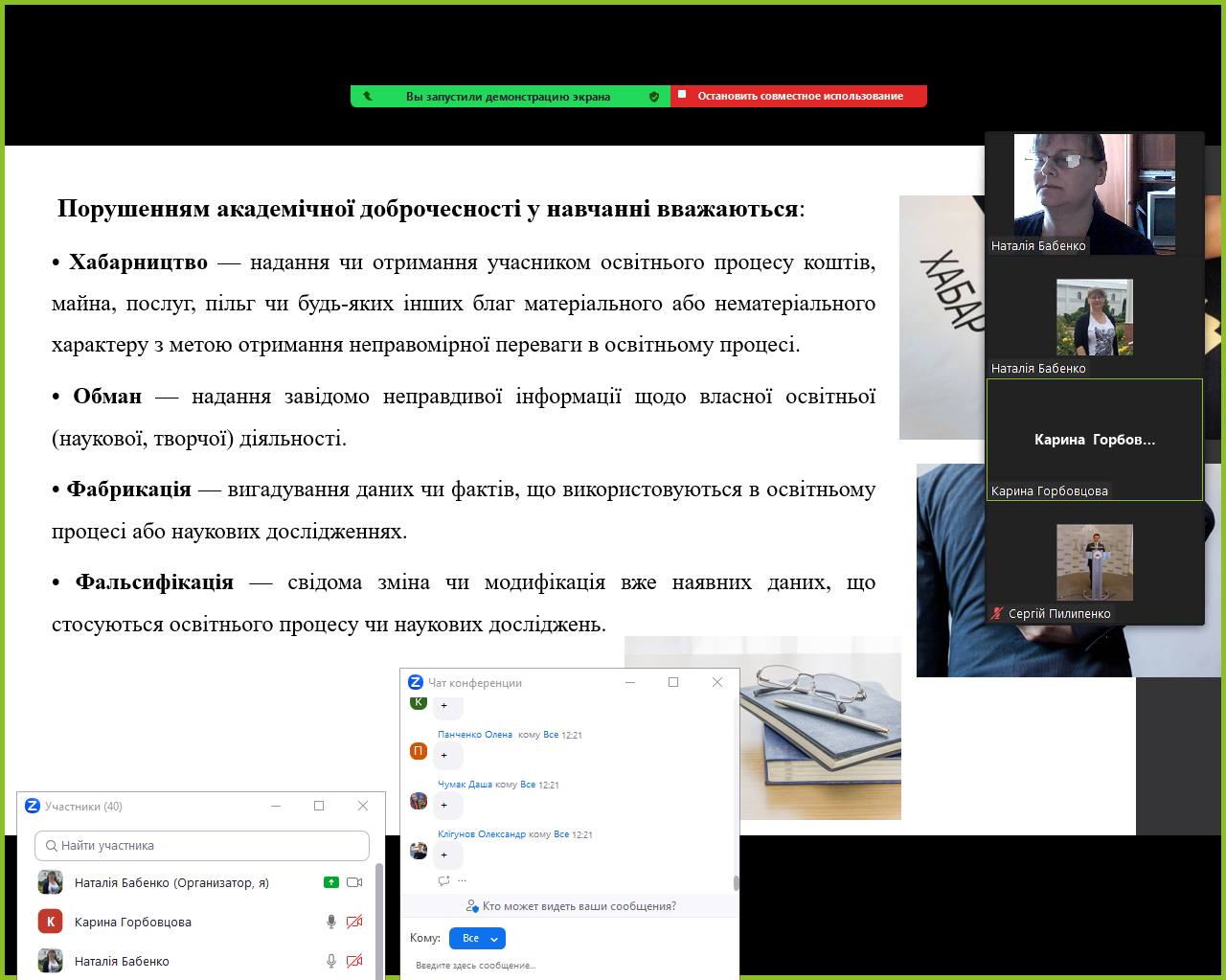Screen dimensions: 1226x980
Task: Toggle Наталія Бабенко organizer's camera icon
Action: [x=354, y=882]
